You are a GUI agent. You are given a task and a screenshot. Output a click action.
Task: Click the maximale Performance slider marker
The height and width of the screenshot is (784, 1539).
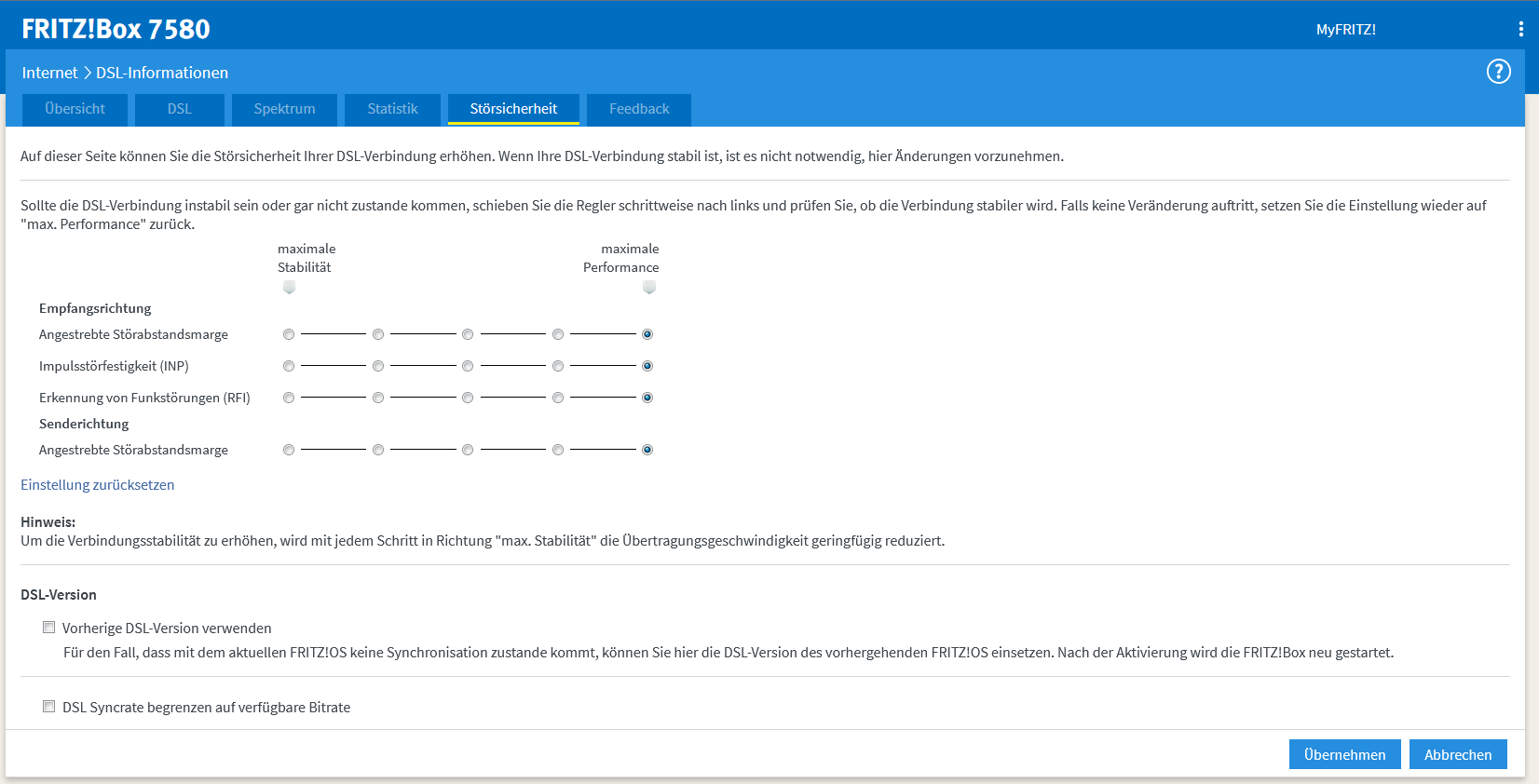(649, 287)
